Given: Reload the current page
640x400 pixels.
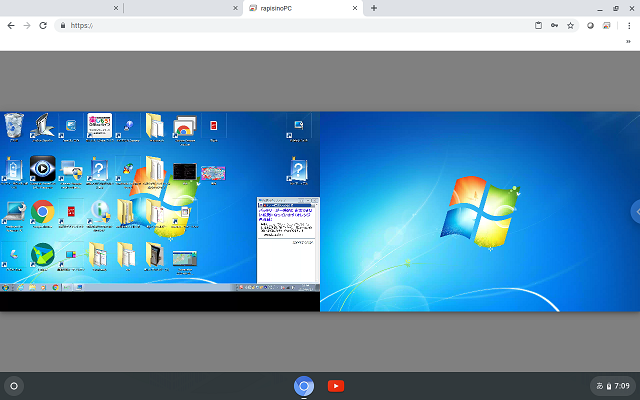Looking at the screenshot, I should (43, 25).
